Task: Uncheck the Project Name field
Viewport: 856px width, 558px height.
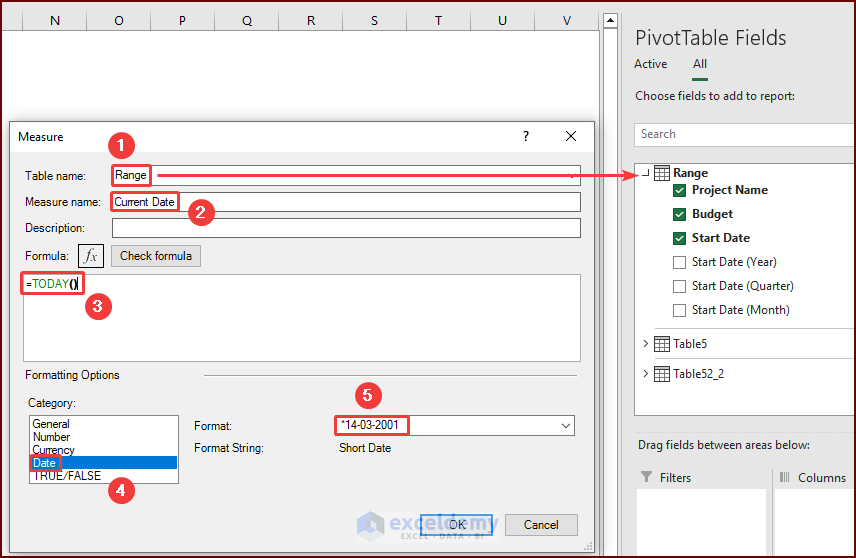Action: 679,191
